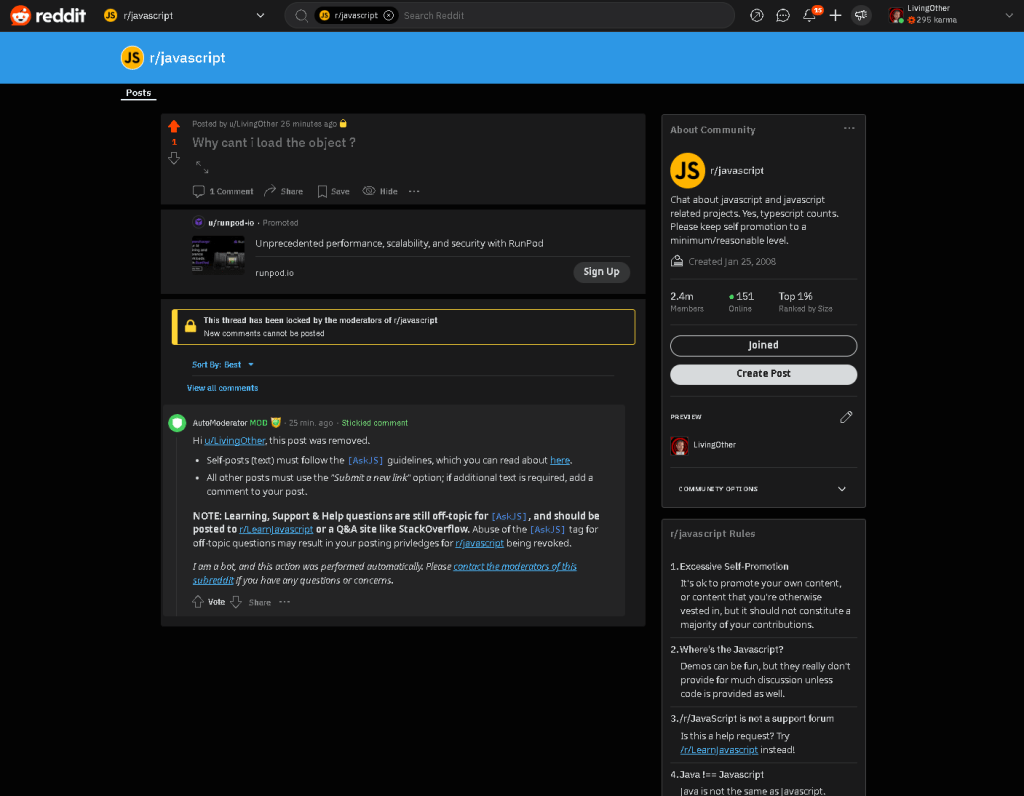Click the Stickied comment label

[375, 423]
